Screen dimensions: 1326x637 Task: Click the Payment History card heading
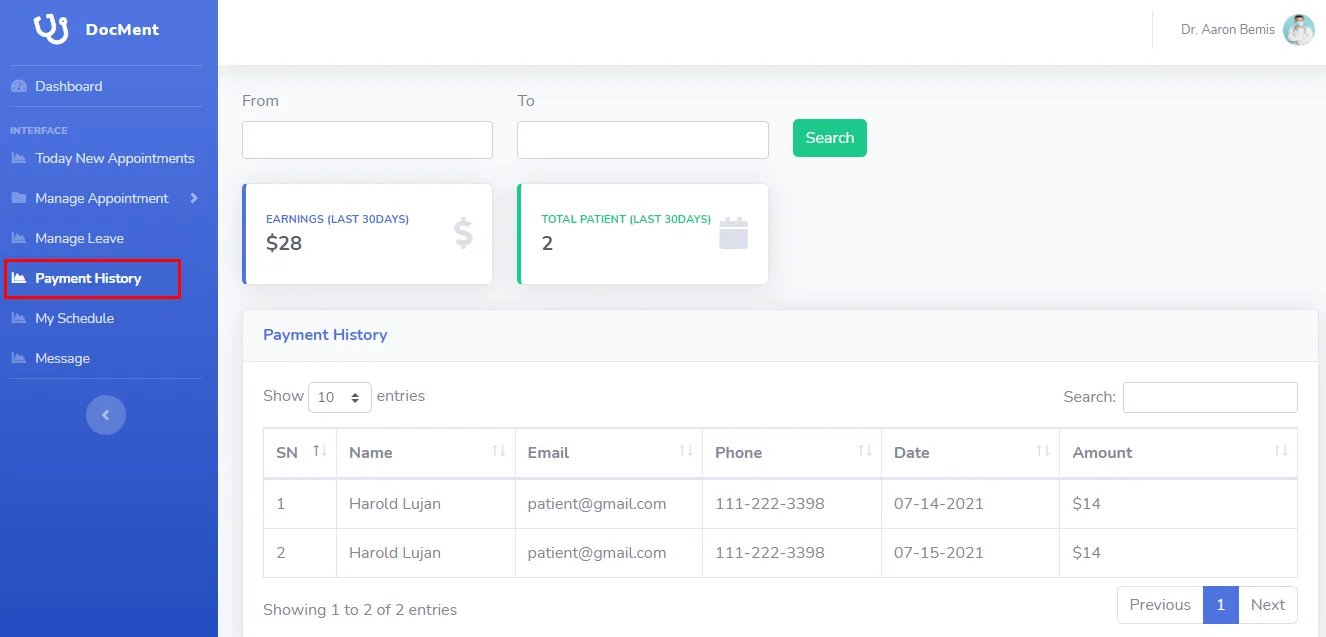(x=325, y=335)
